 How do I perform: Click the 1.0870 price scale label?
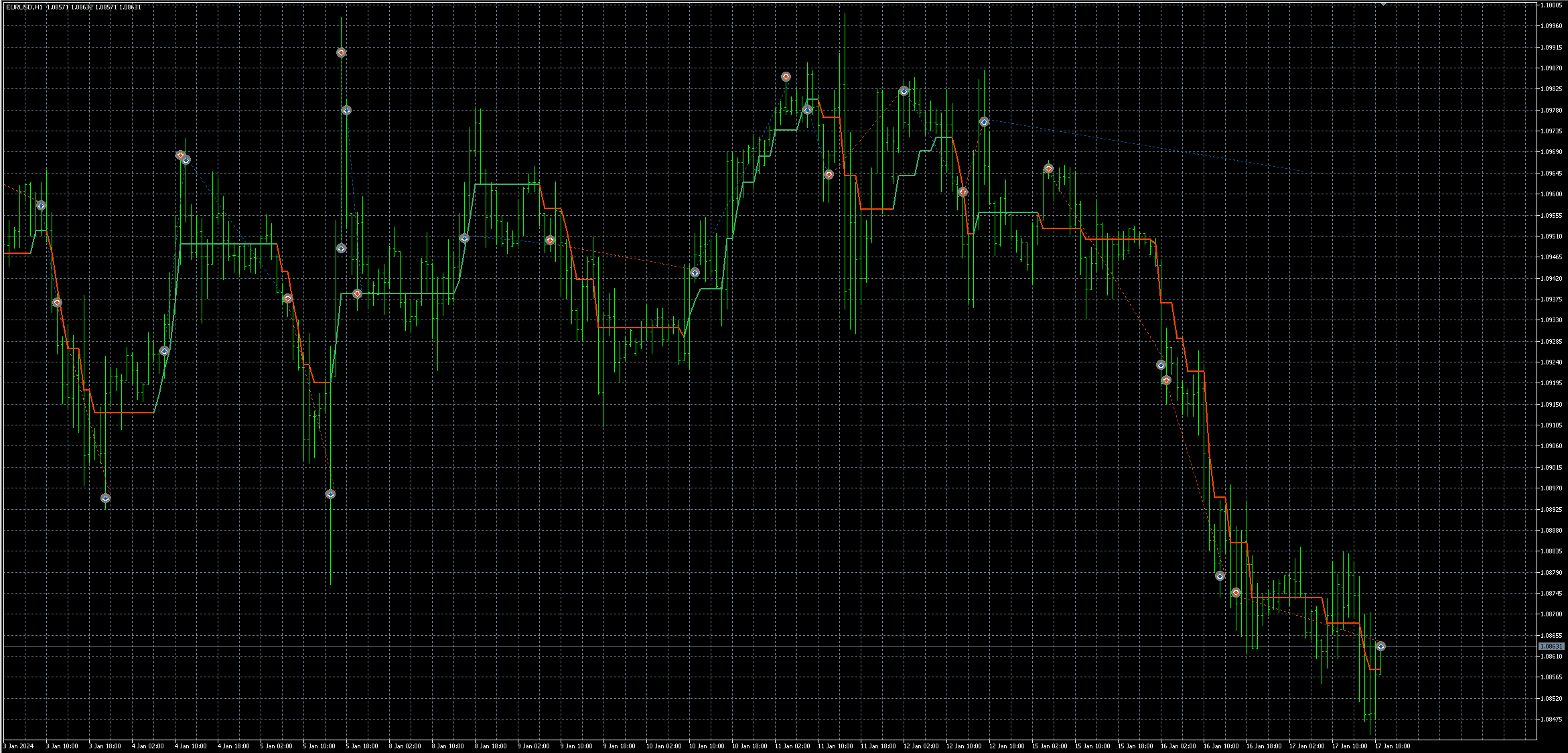[x=1551, y=68]
